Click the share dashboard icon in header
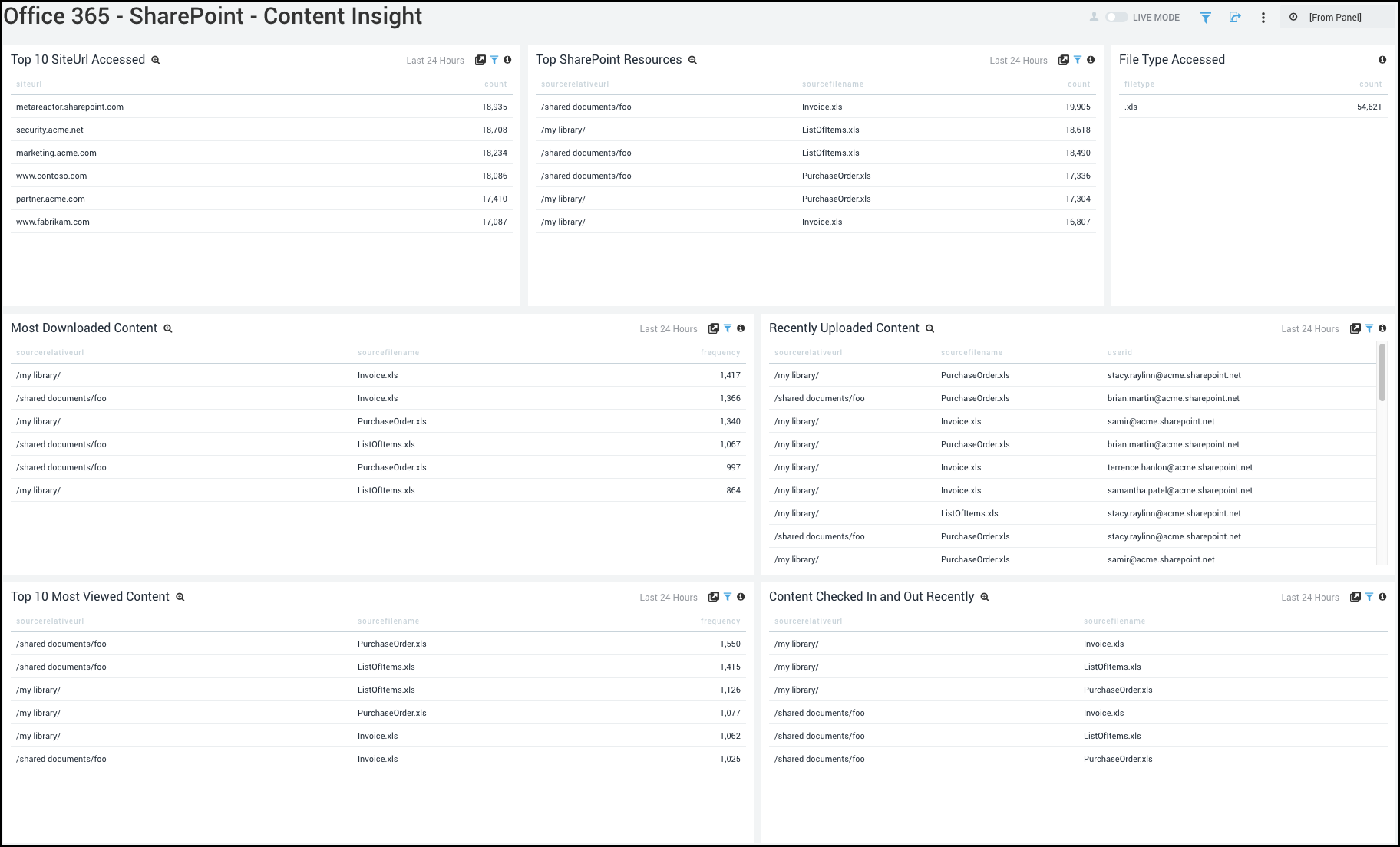This screenshot has height=847, width=1400. [1235, 16]
